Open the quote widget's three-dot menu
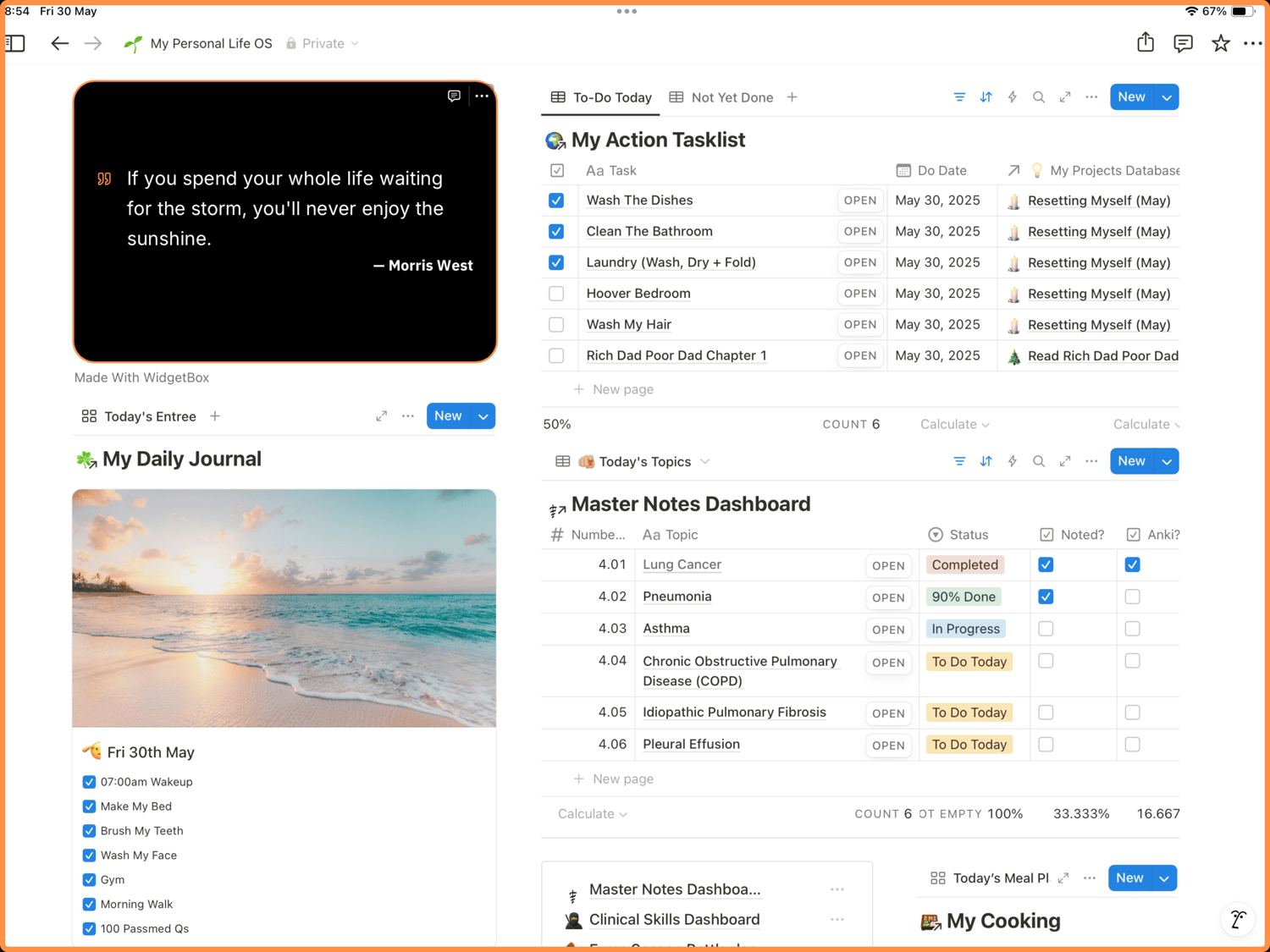 click(x=482, y=96)
